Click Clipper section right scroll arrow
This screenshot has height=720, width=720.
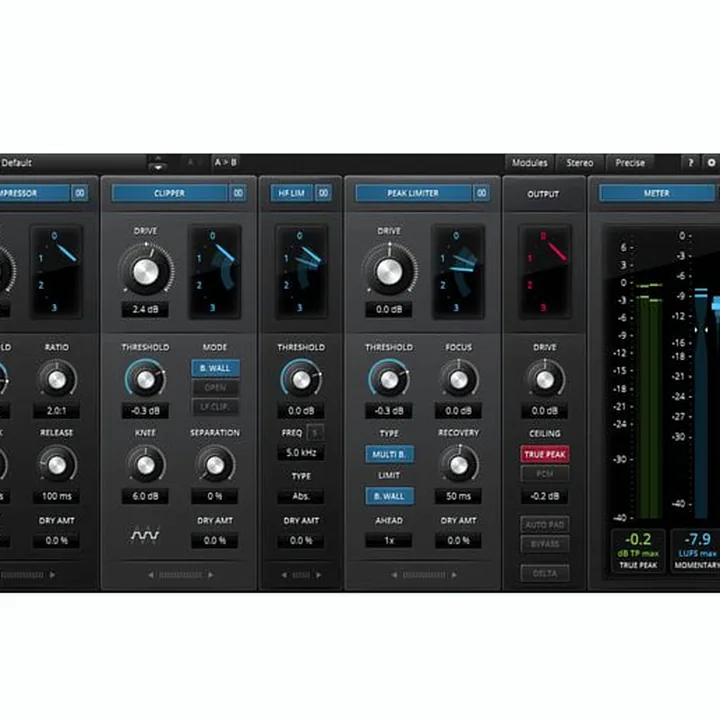210,575
